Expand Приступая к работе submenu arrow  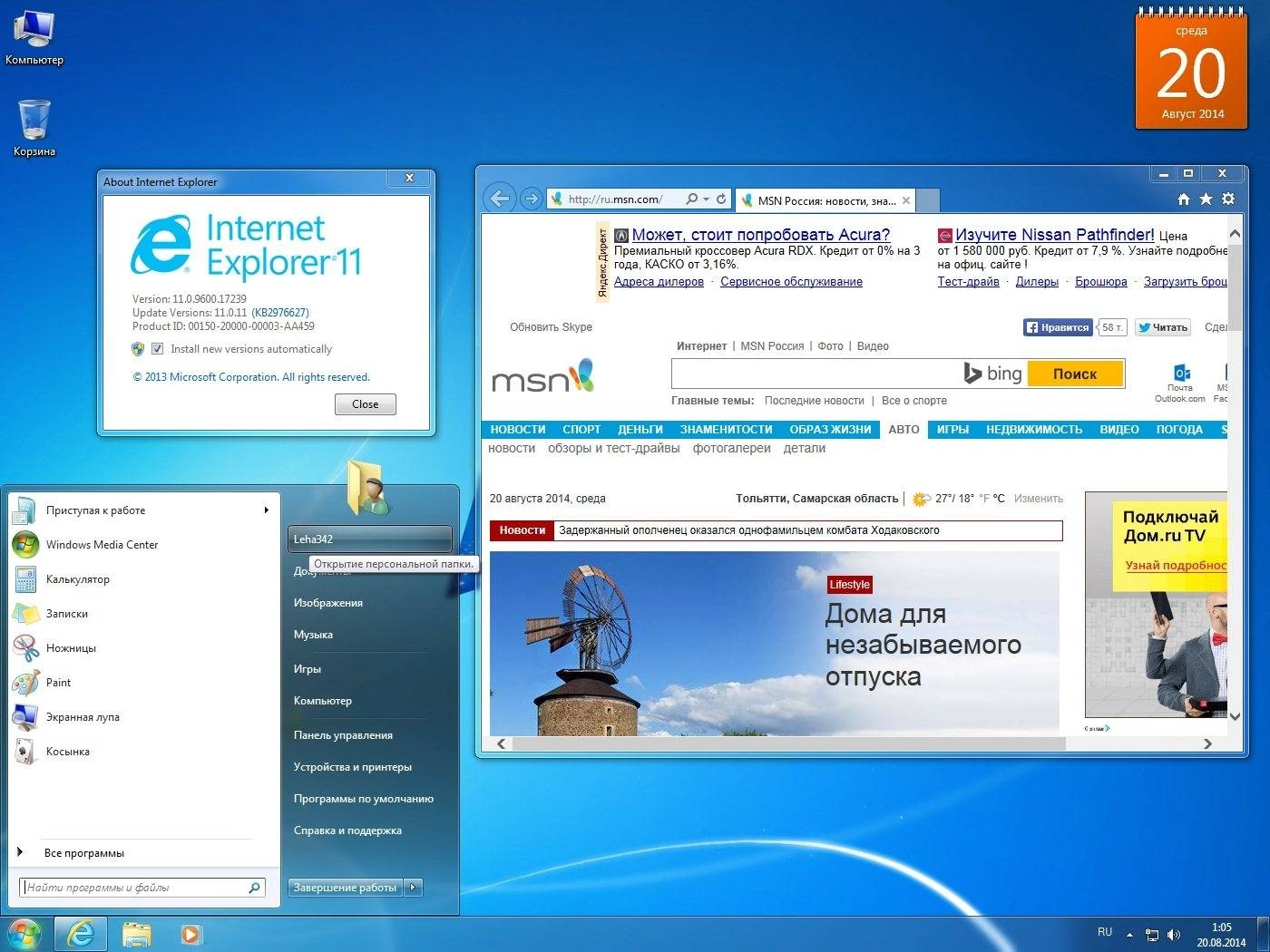(266, 510)
